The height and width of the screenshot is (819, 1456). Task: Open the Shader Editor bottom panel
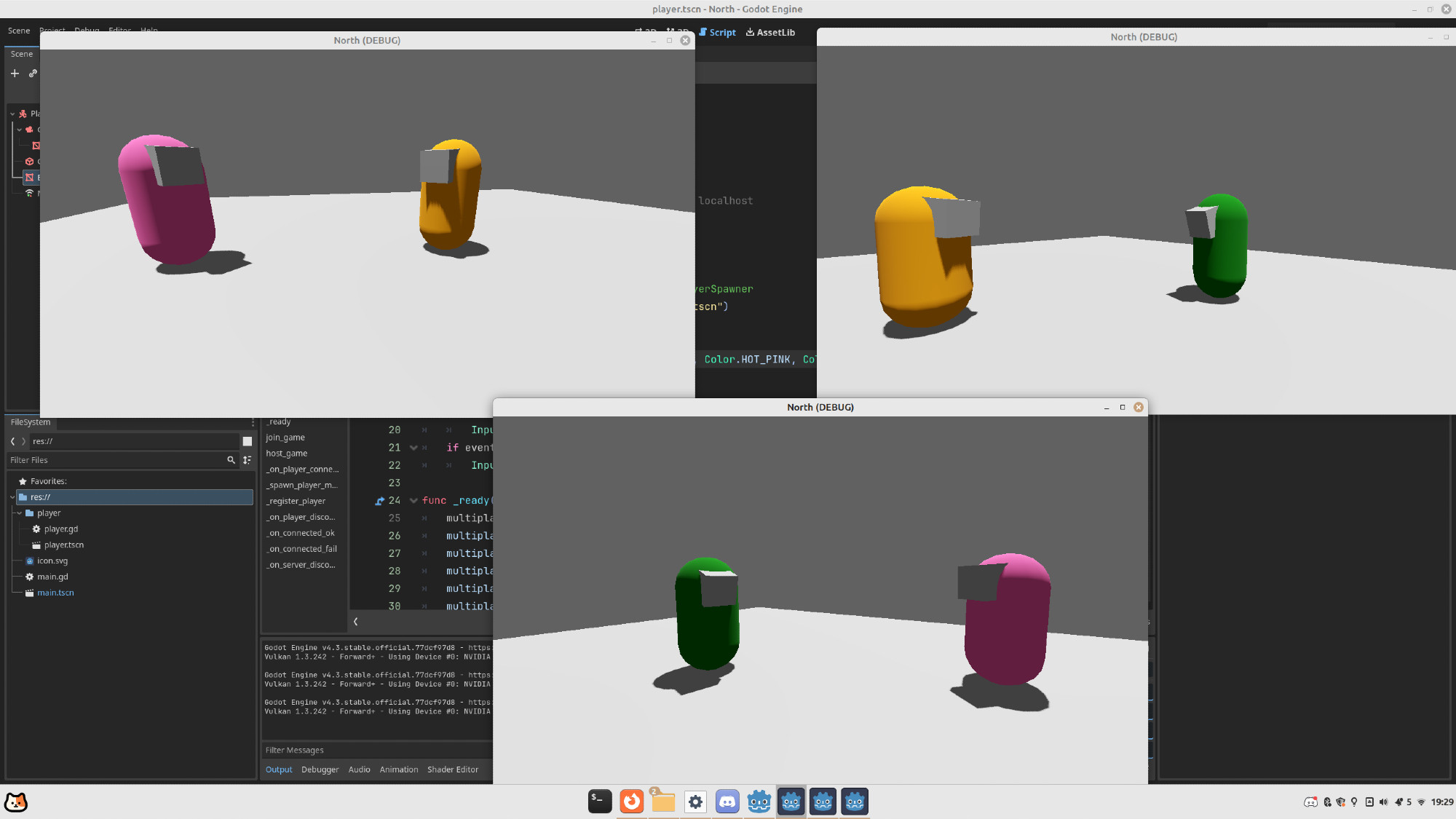(453, 769)
